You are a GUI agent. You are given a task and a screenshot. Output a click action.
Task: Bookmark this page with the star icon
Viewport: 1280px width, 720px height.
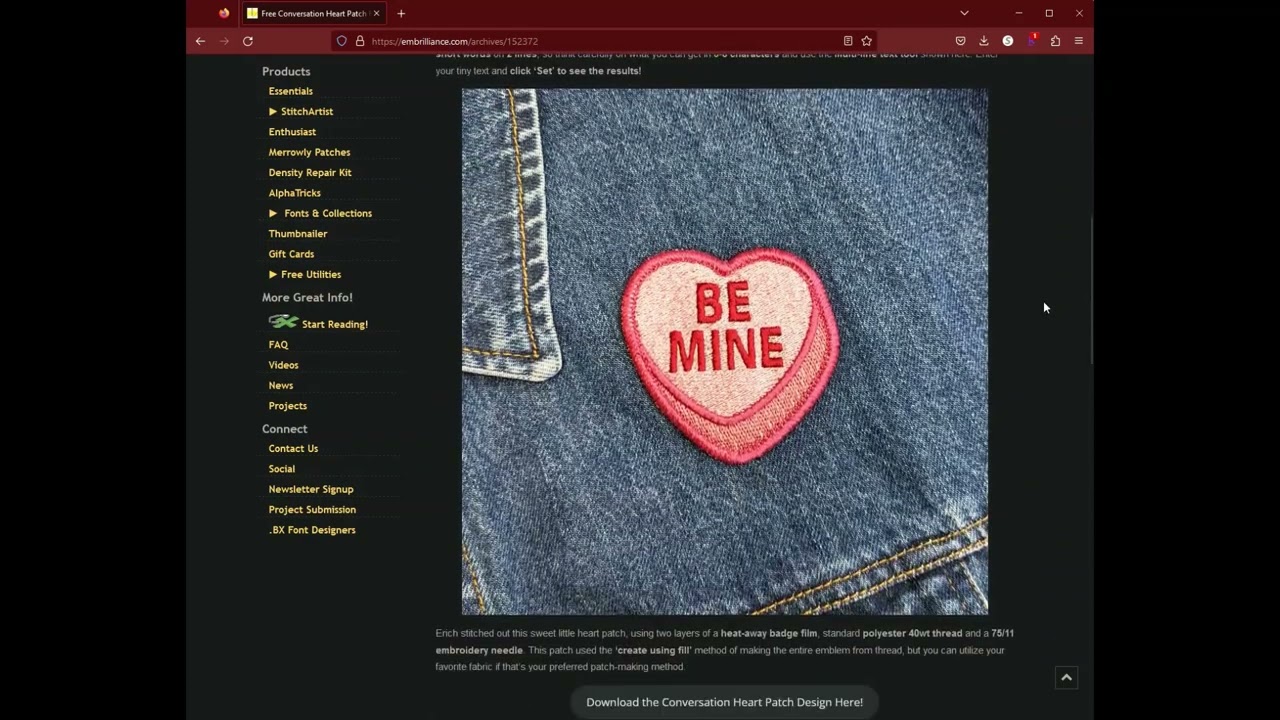pos(867,41)
